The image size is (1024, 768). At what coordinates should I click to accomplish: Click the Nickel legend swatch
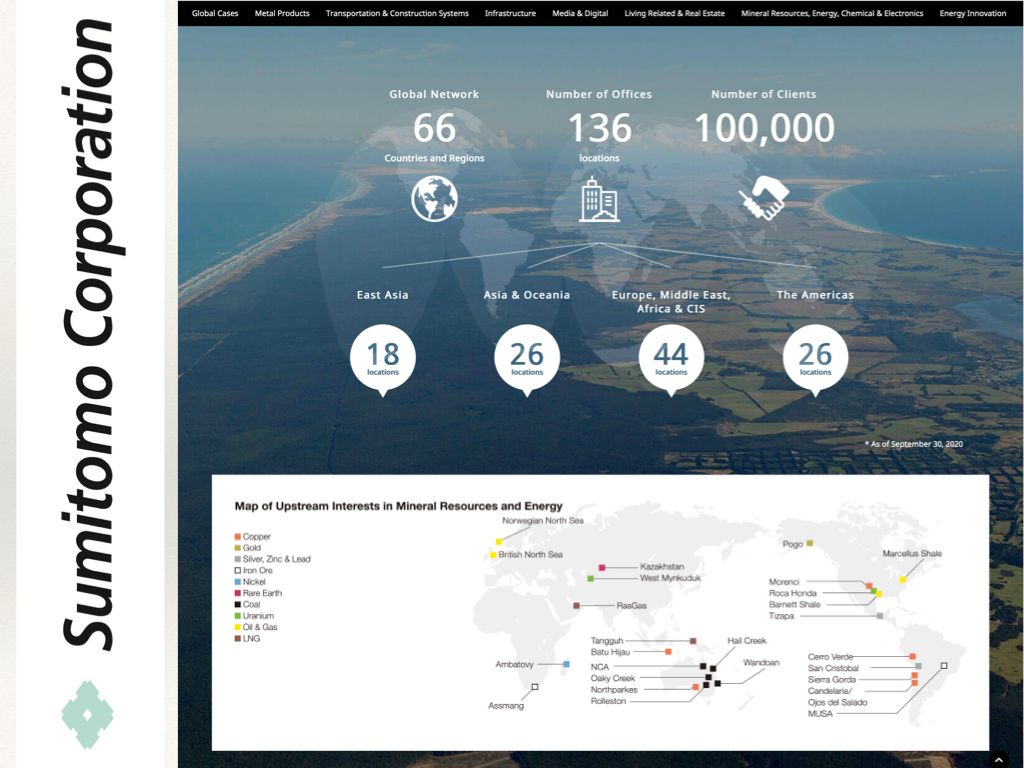point(238,582)
